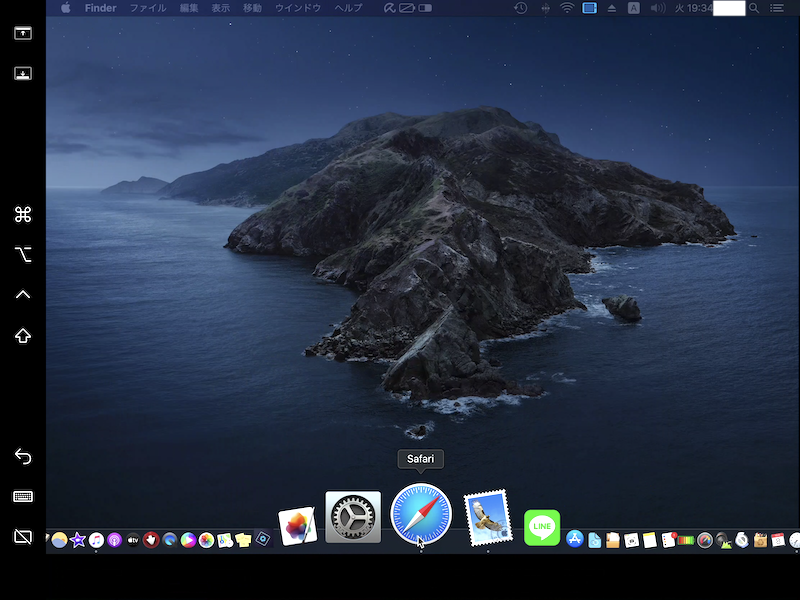Open input source A menu
This screenshot has width=800, height=600.
point(634,8)
